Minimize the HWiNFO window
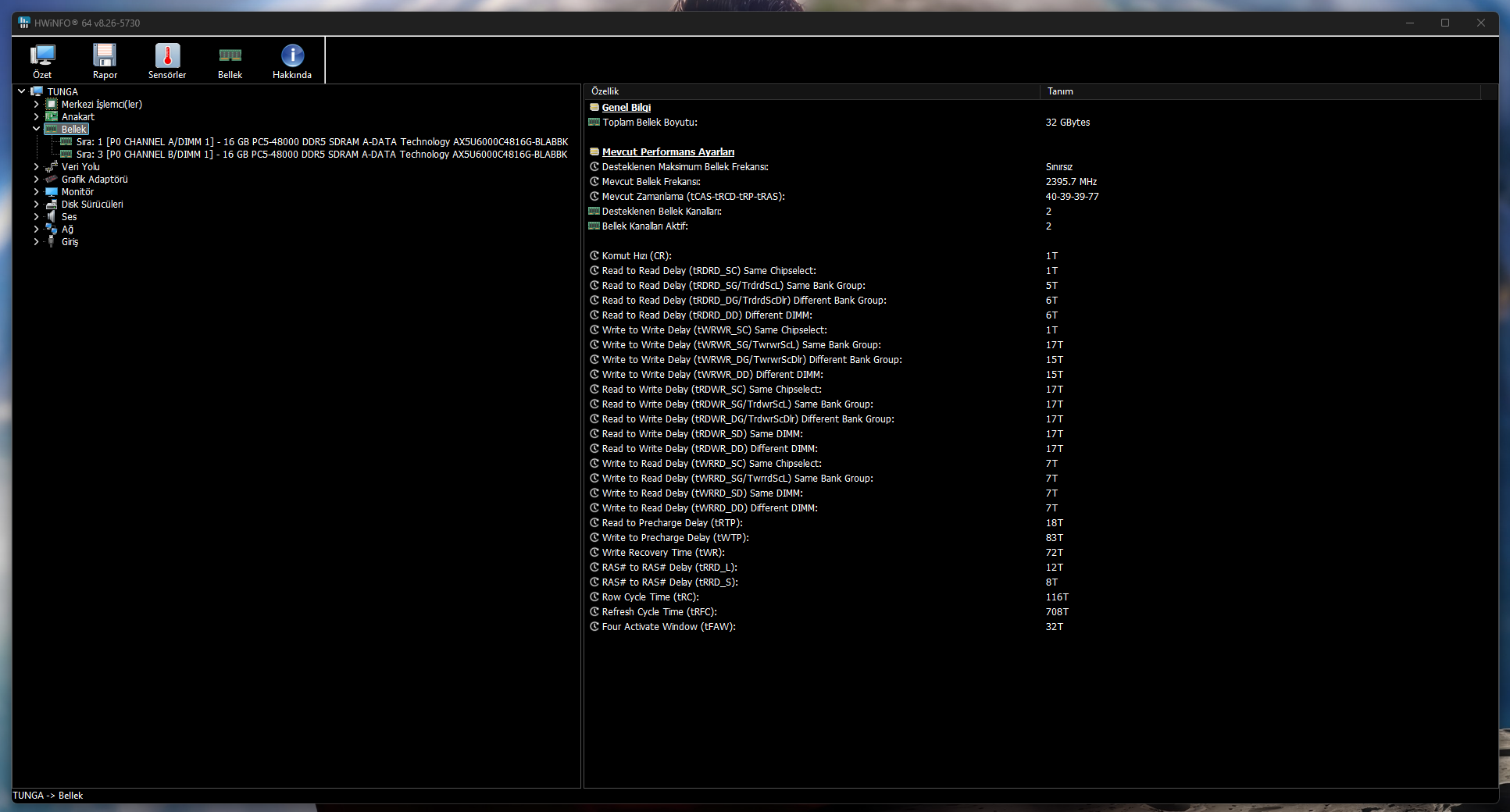This screenshot has height=812, width=1510. [x=1410, y=23]
